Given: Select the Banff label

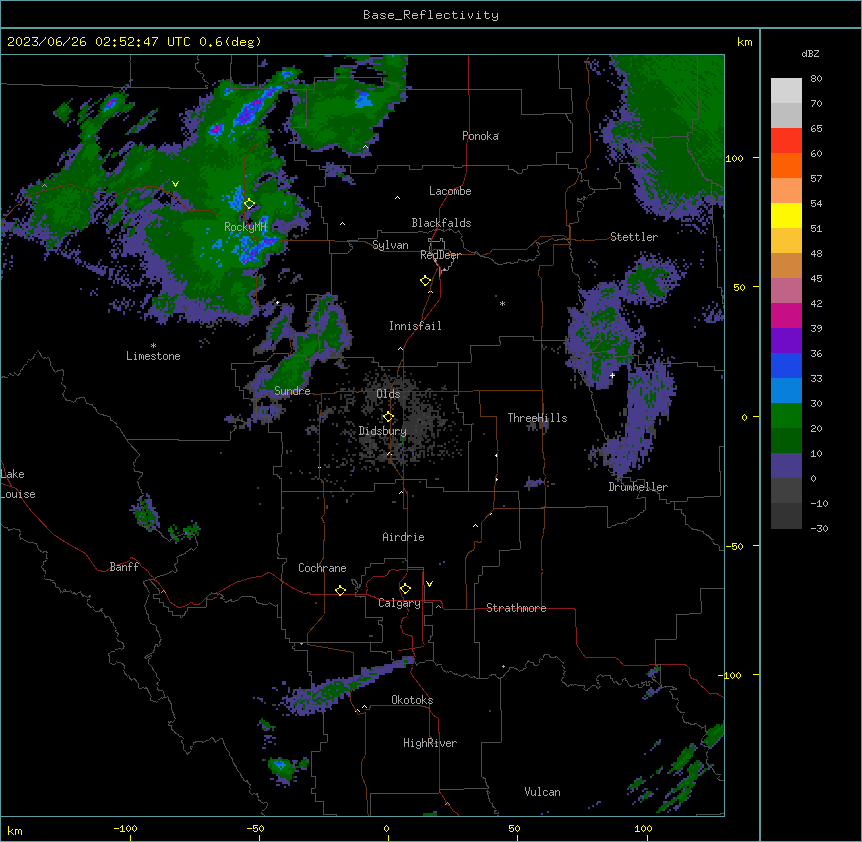Looking at the screenshot, I should (x=124, y=567).
